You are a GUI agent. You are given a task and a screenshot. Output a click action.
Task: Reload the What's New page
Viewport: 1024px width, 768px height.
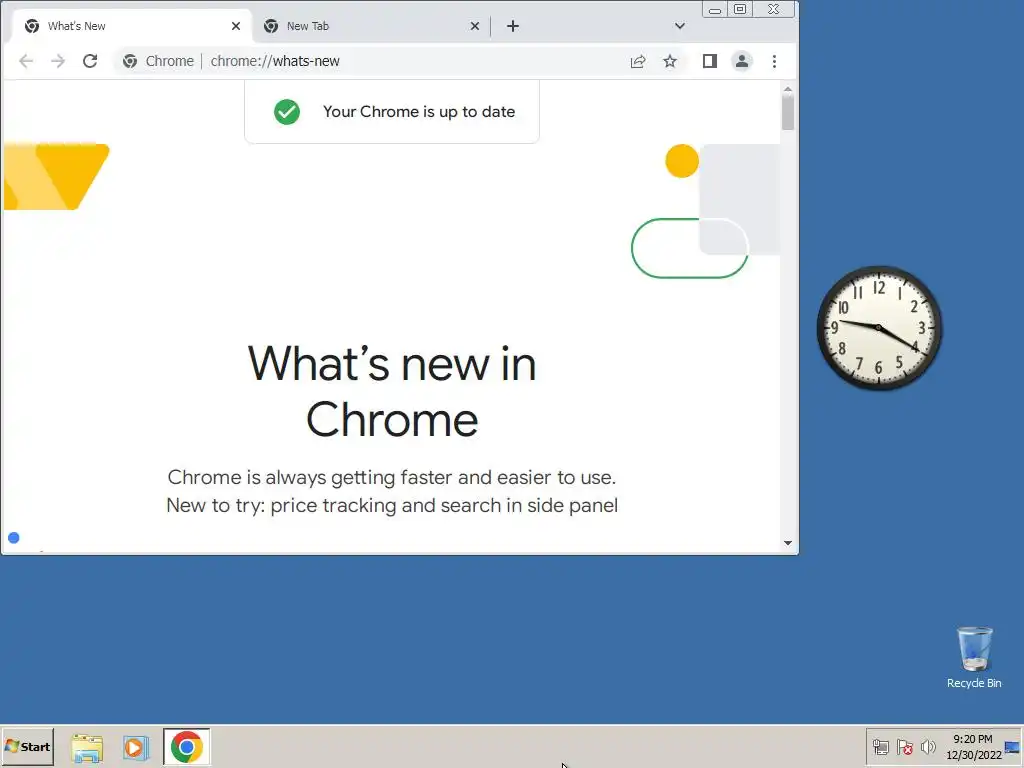click(x=90, y=61)
